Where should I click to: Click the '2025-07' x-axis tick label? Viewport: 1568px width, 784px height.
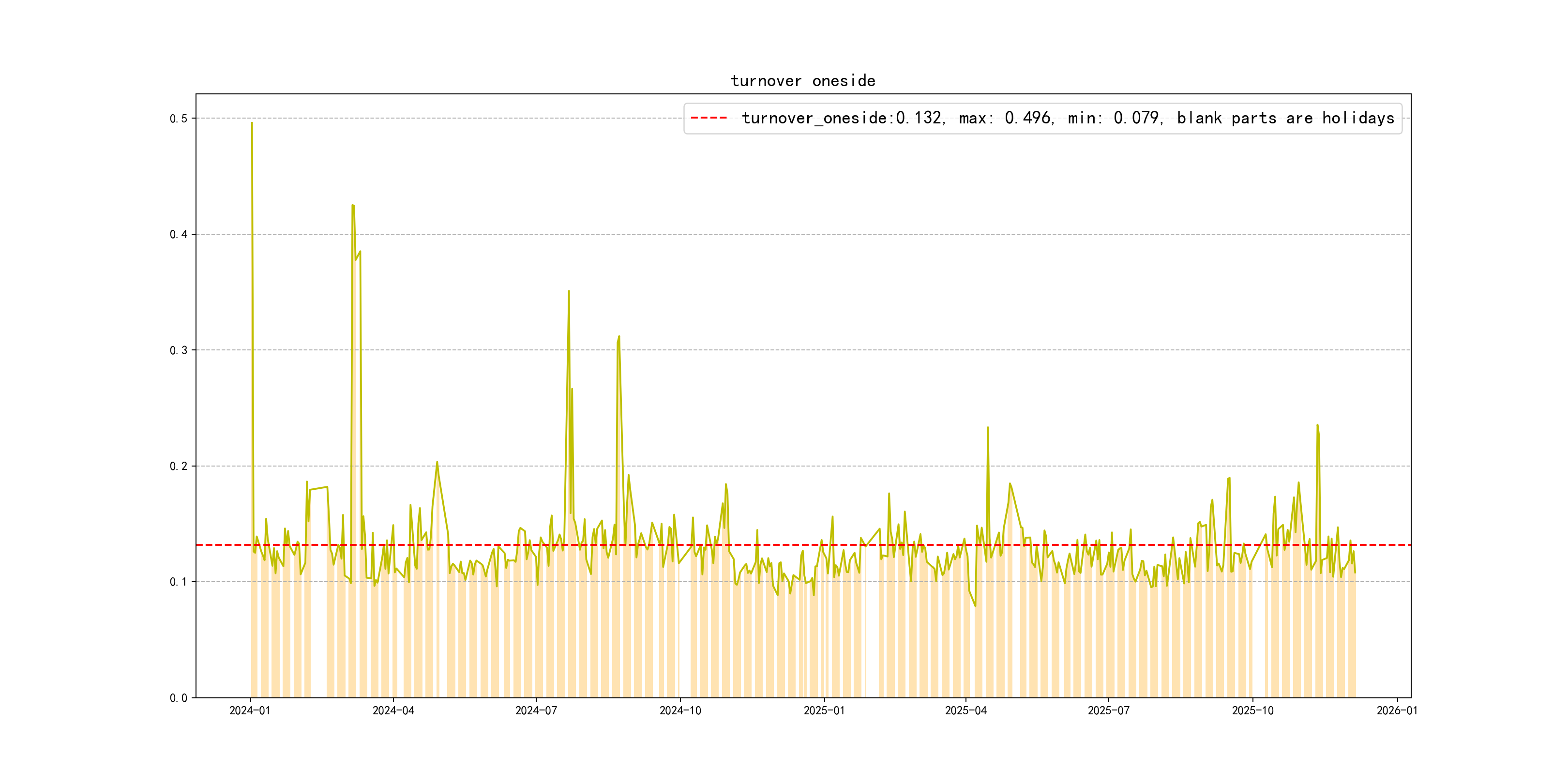[1108, 710]
